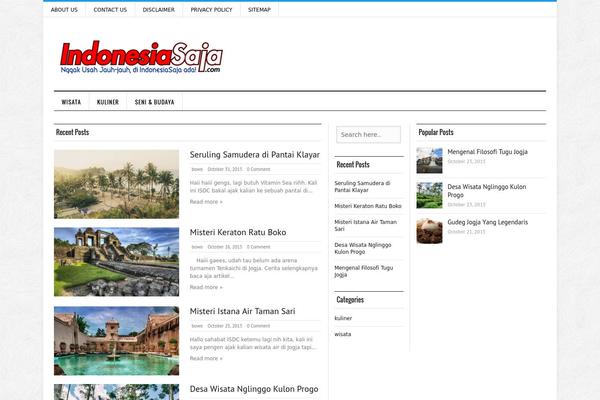
Task: Click 0 Comment under Keraton Ratu Boko post
Action: [258, 247]
